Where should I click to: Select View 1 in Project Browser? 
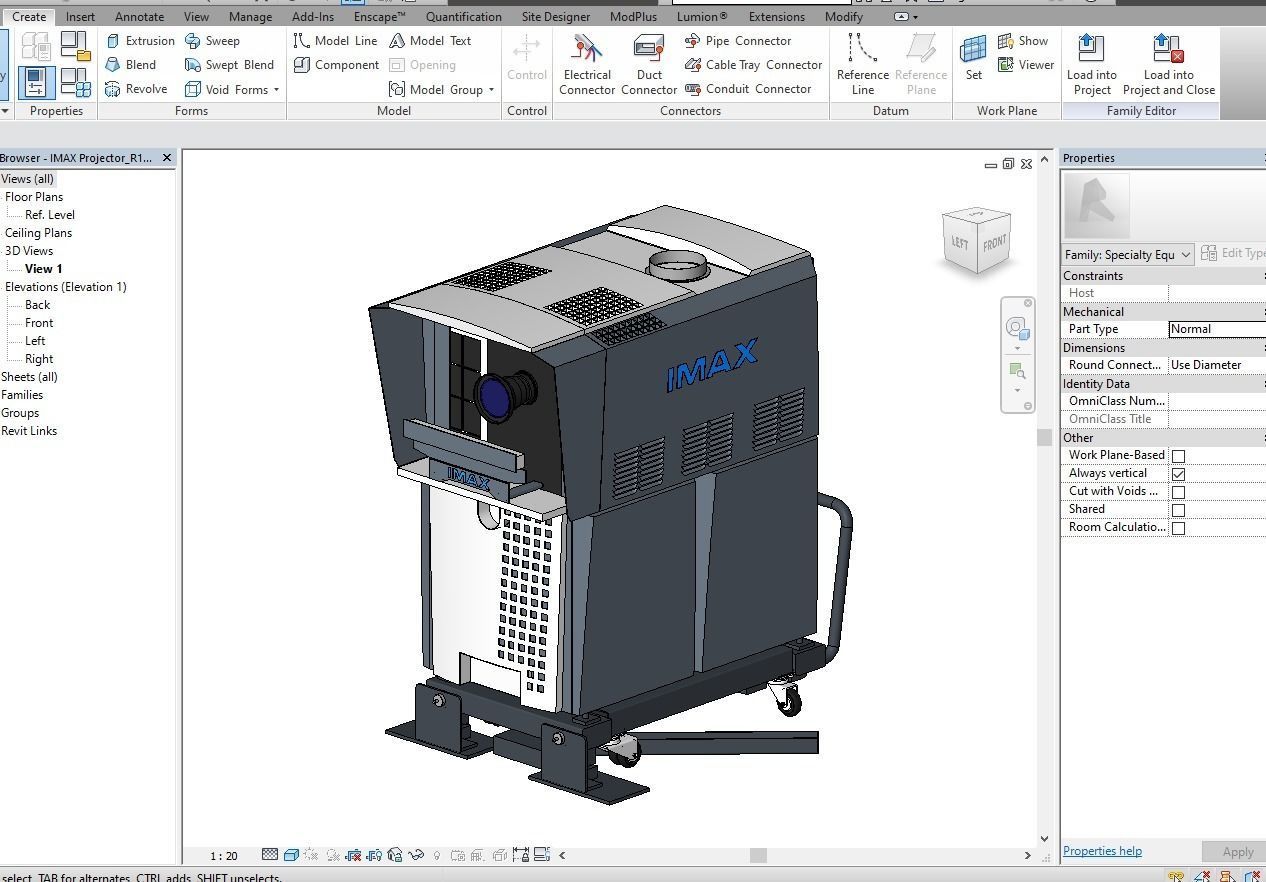[x=44, y=269]
